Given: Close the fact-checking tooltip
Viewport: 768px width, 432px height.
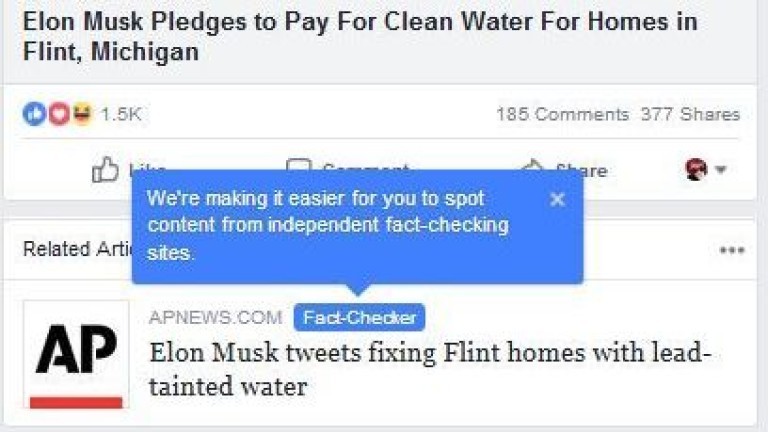Looking at the screenshot, I should [x=557, y=199].
